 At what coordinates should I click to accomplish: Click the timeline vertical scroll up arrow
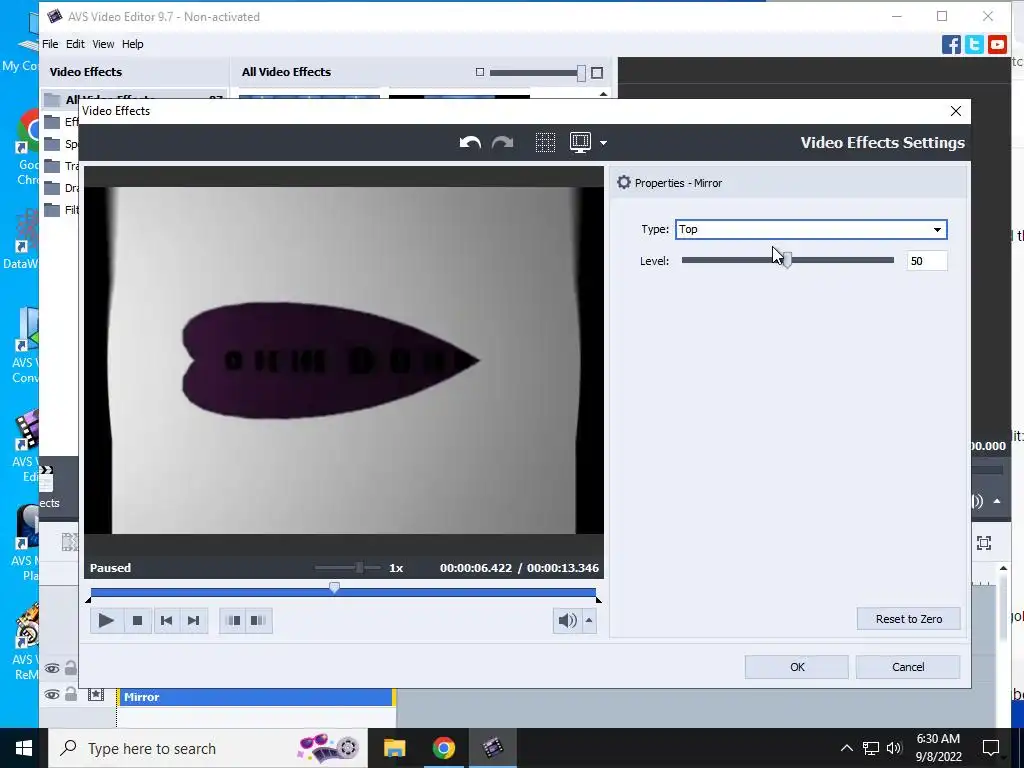(1004, 569)
